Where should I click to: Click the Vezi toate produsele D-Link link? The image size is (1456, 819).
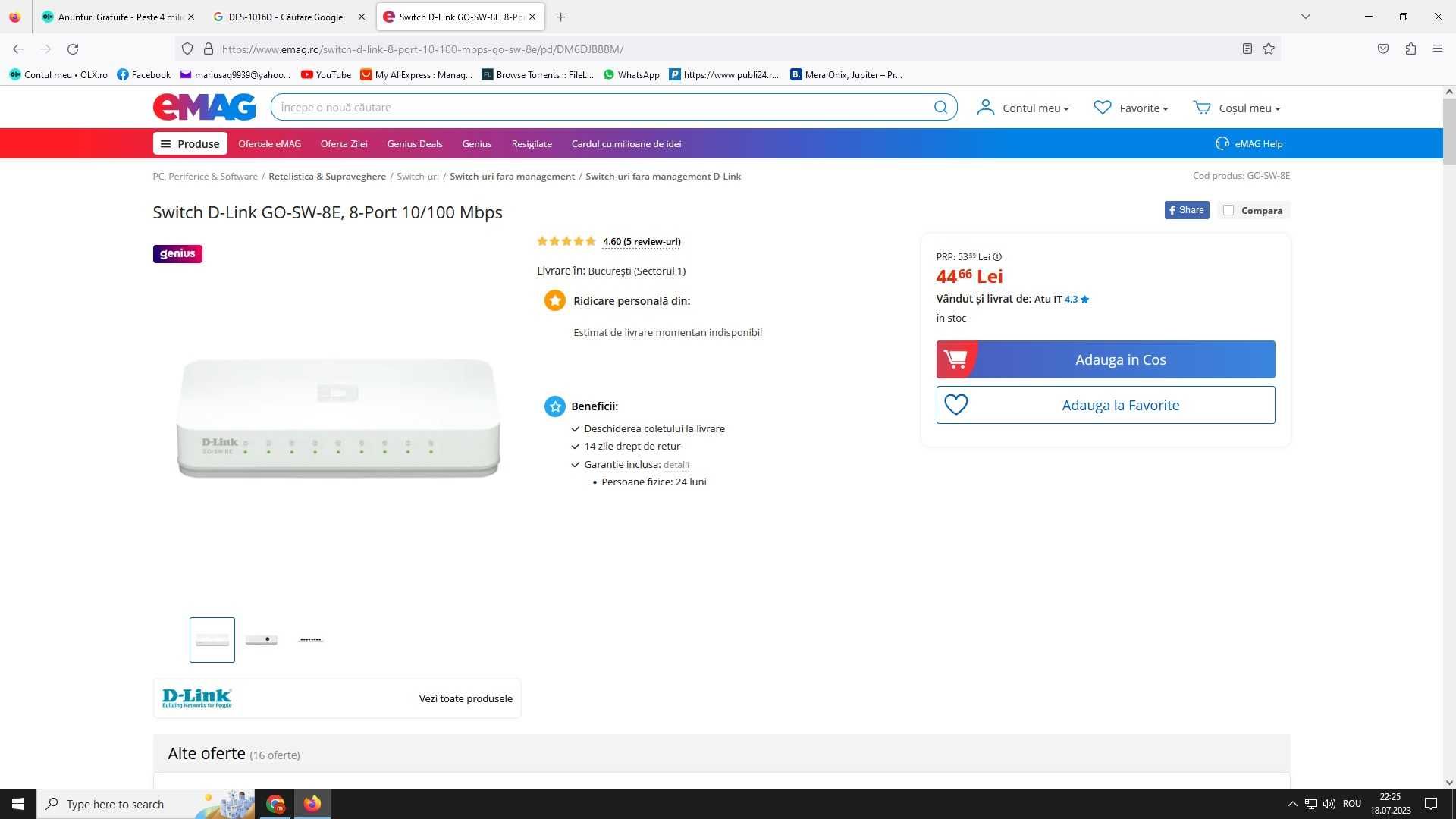[x=466, y=698]
